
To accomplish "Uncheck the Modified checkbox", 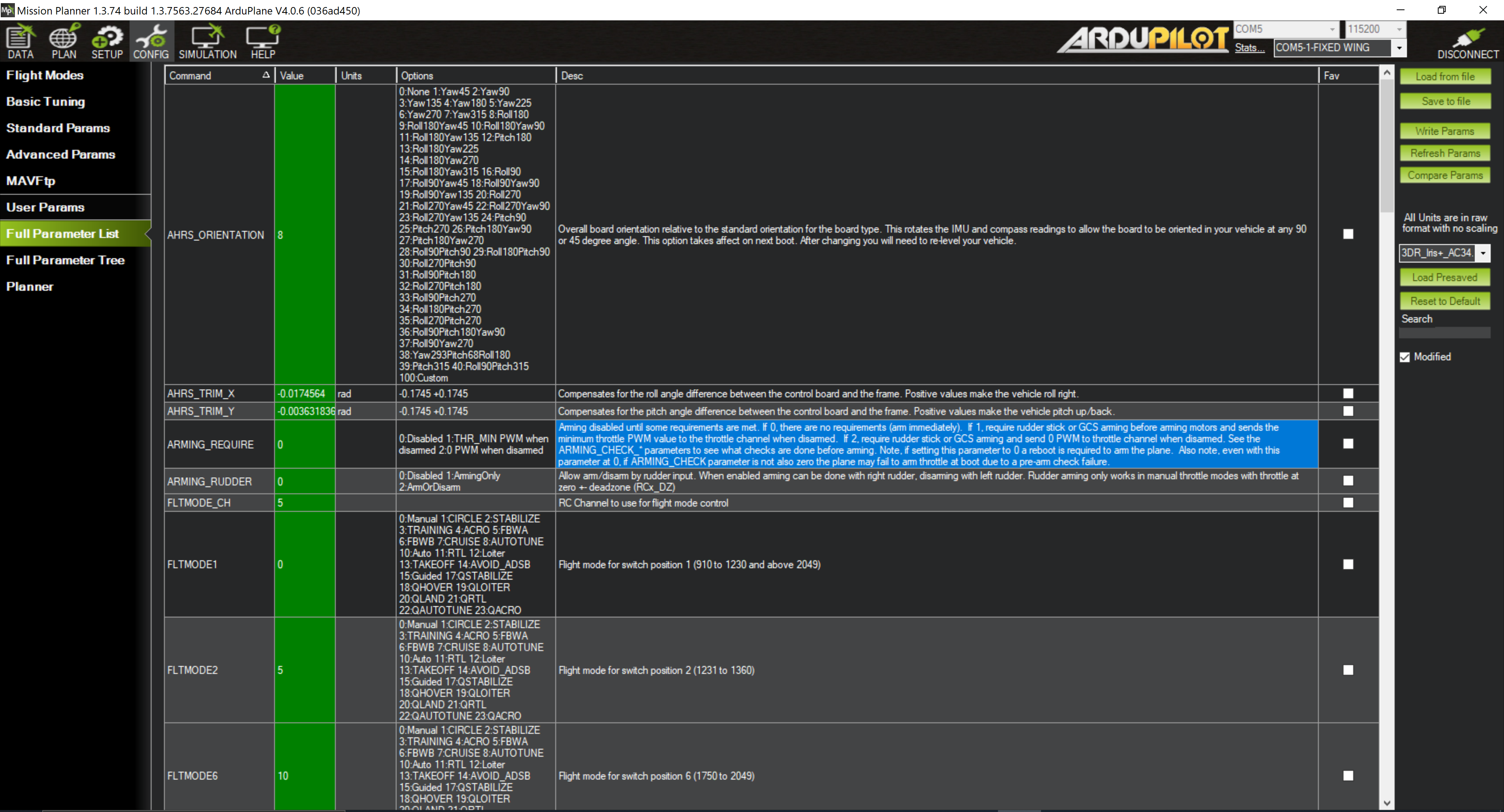I will 1405,357.
